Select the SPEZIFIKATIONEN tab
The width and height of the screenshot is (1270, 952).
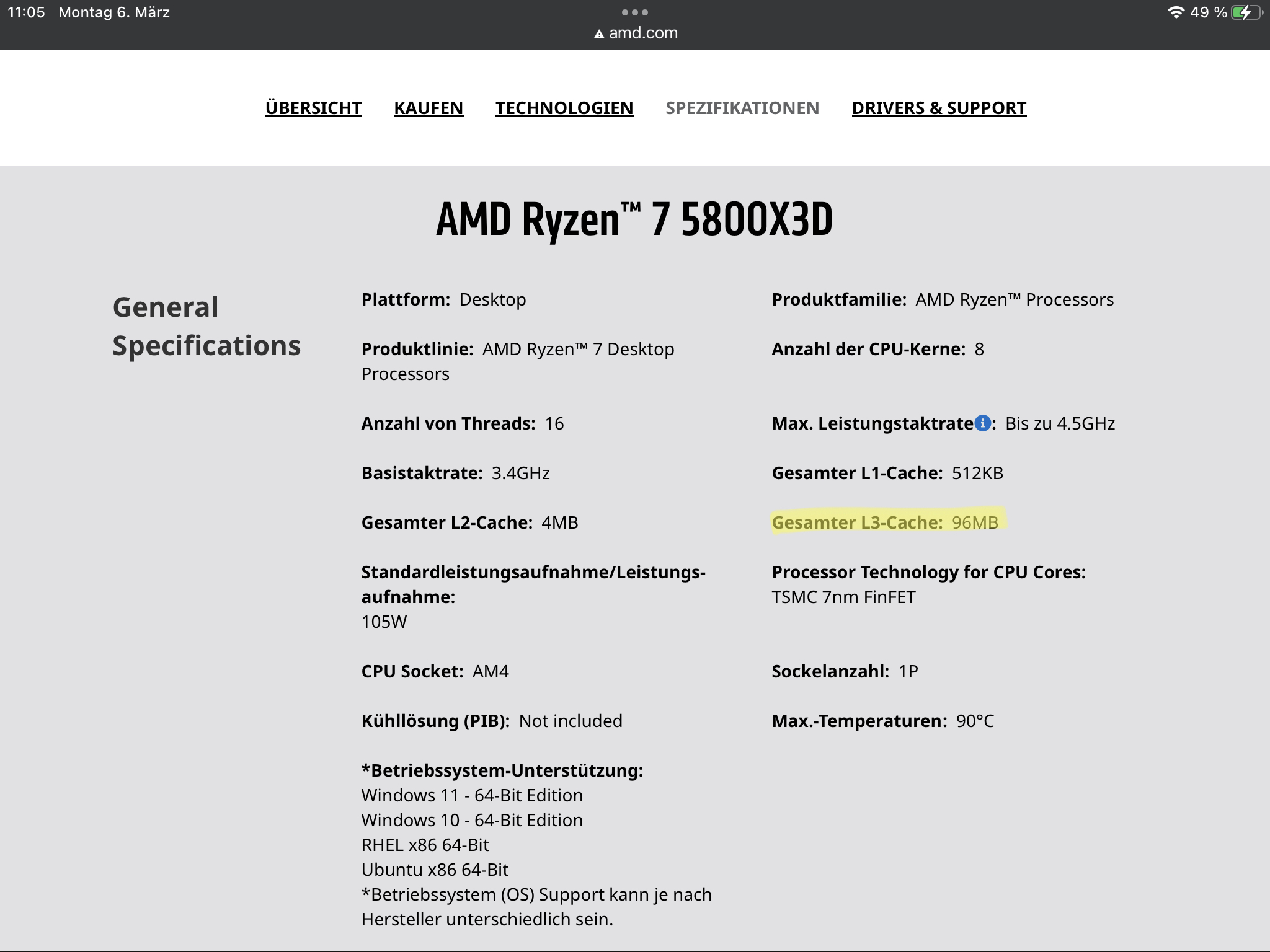click(x=742, y=108)
